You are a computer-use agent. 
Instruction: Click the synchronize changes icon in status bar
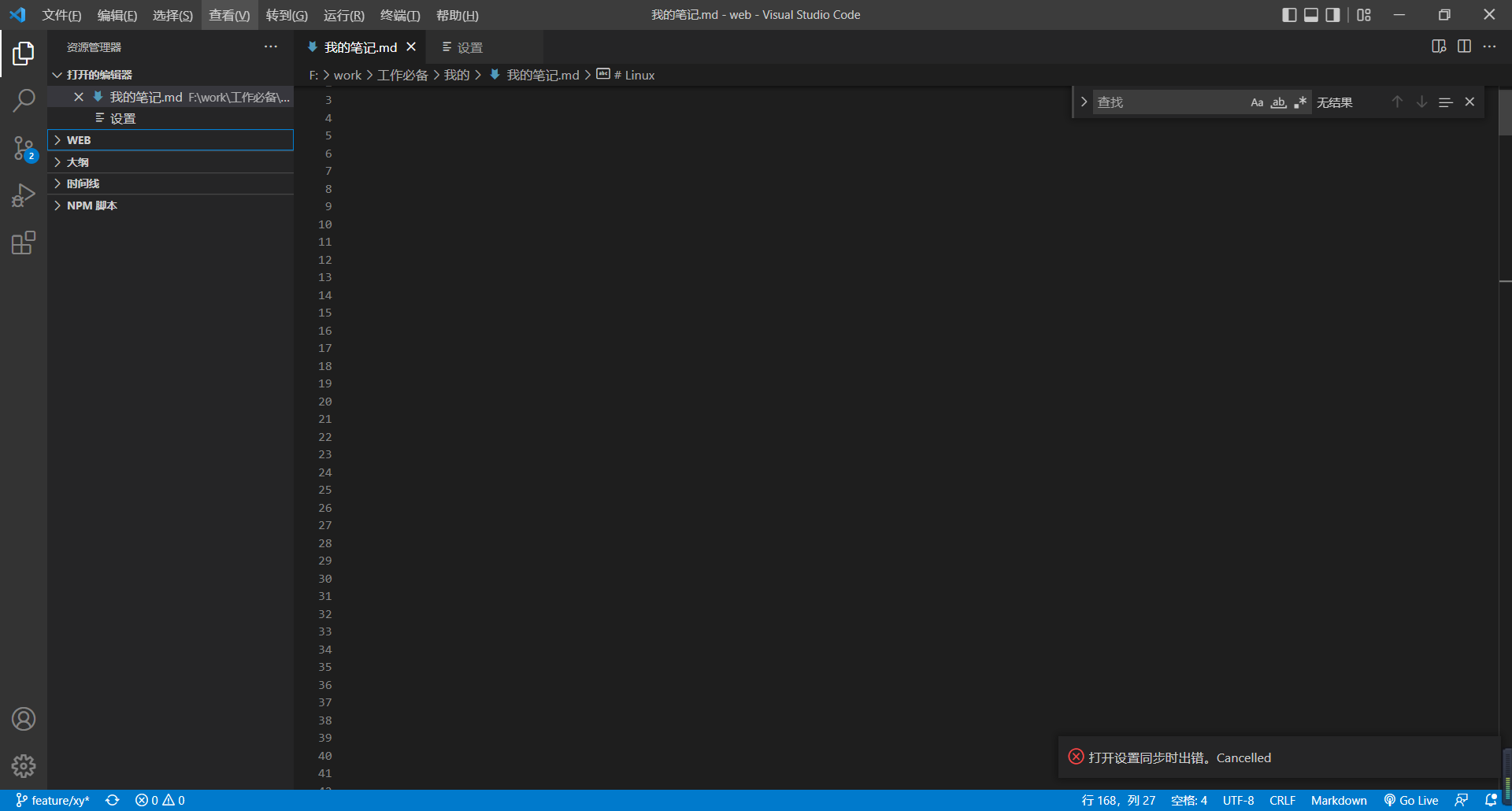113,800
